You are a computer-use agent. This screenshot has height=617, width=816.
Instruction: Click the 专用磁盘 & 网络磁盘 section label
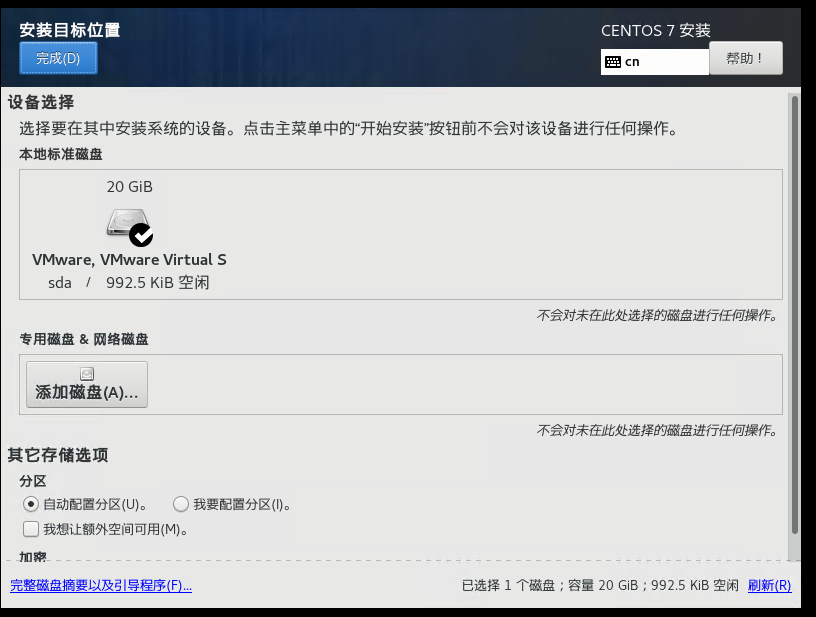point(84,340)
